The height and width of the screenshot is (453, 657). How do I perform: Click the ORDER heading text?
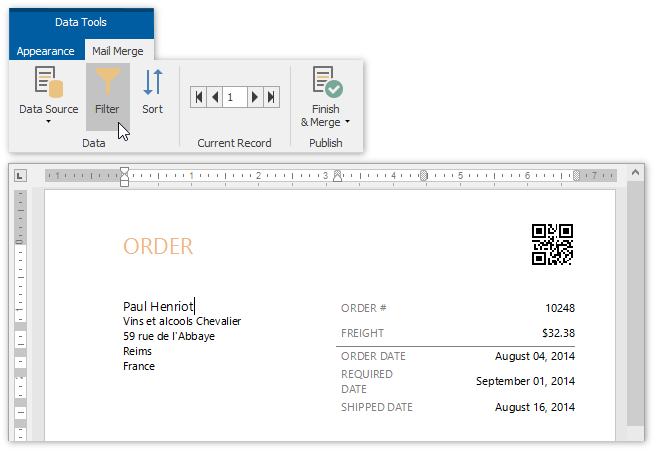(x=158, y=246)
